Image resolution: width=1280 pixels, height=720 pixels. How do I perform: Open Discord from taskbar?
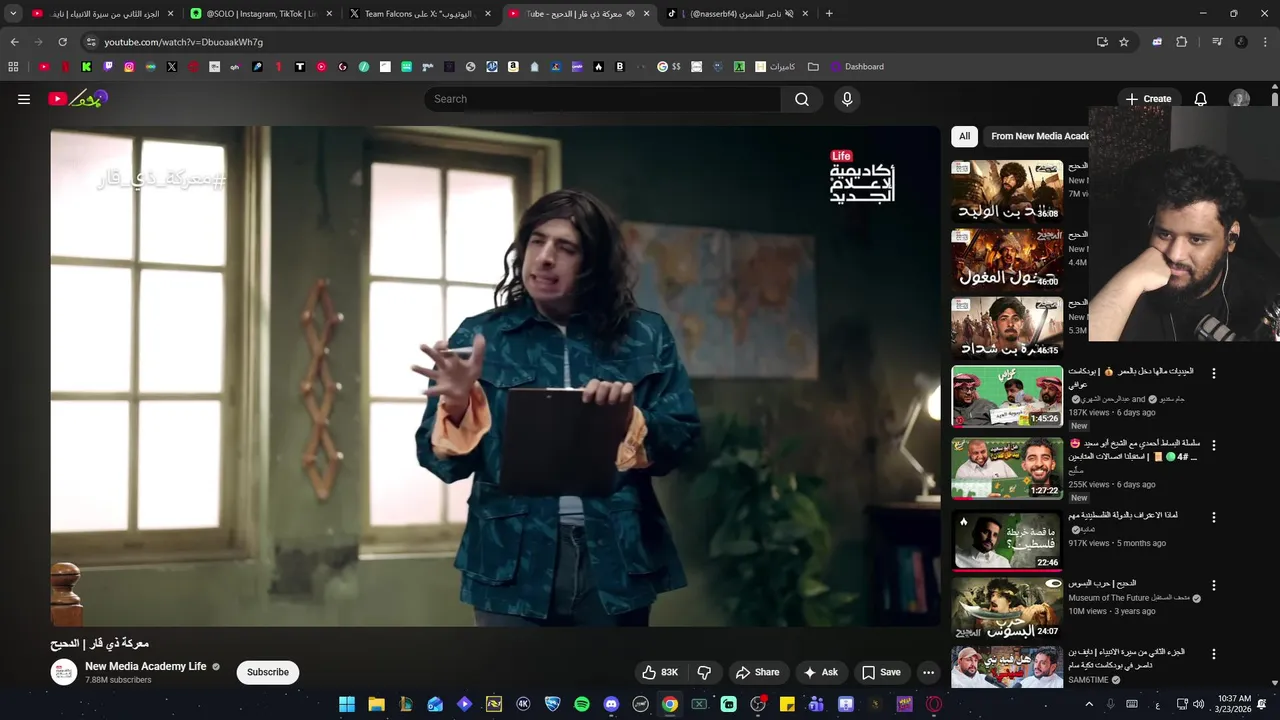click(611, 704)
